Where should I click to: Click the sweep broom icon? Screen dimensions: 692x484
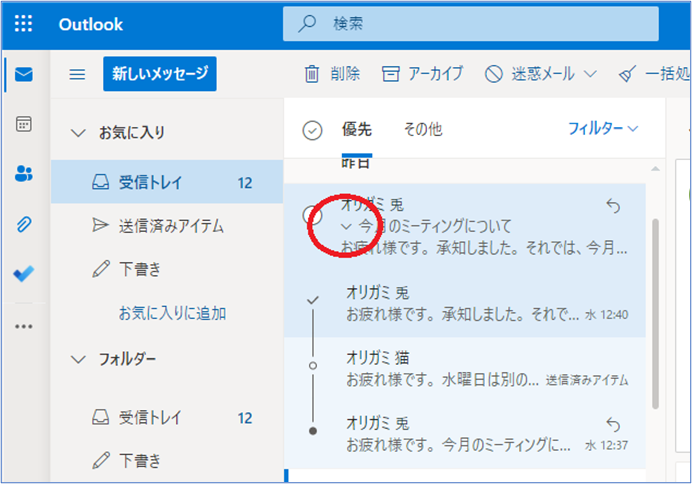point(628,74)
